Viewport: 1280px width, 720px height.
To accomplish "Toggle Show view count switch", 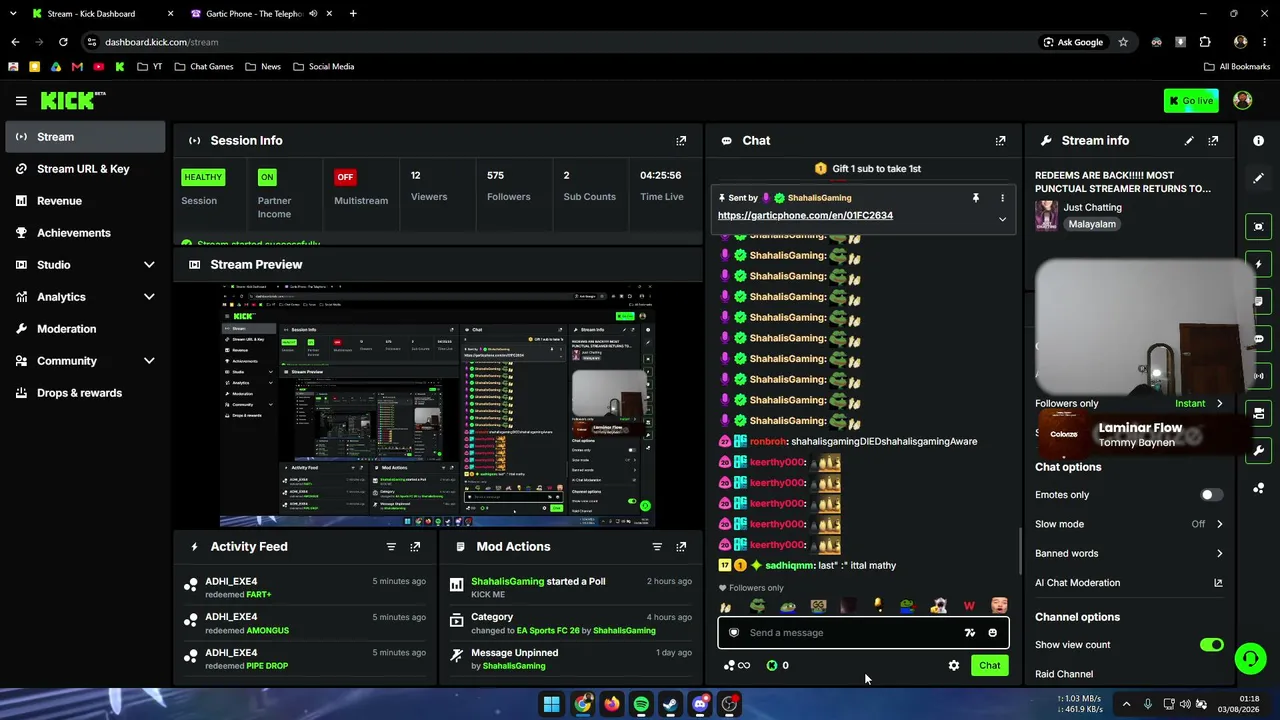I will tap(1212, 645).
